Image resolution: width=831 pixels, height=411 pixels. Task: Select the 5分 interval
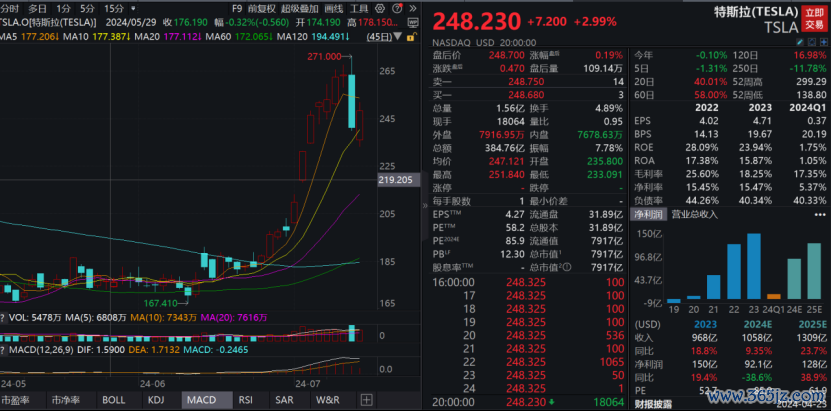click(87, 8)
